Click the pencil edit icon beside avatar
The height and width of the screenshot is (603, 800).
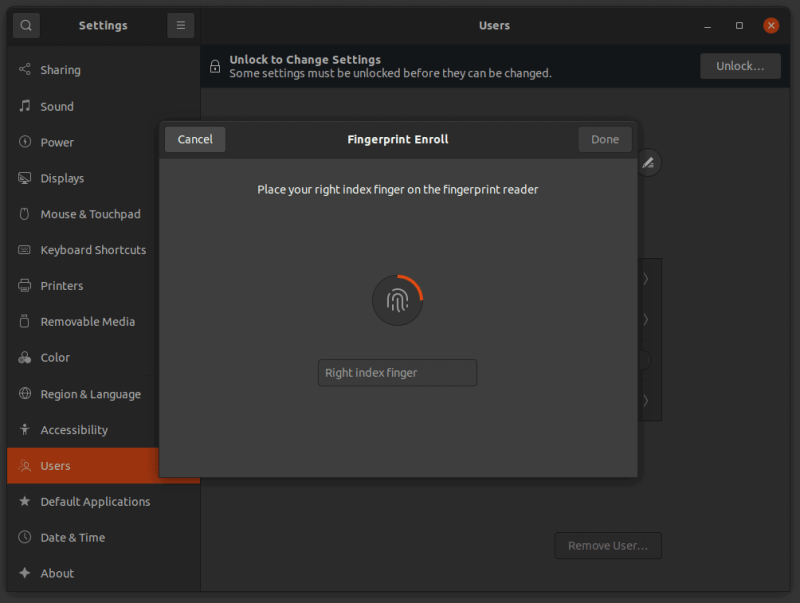648,162
